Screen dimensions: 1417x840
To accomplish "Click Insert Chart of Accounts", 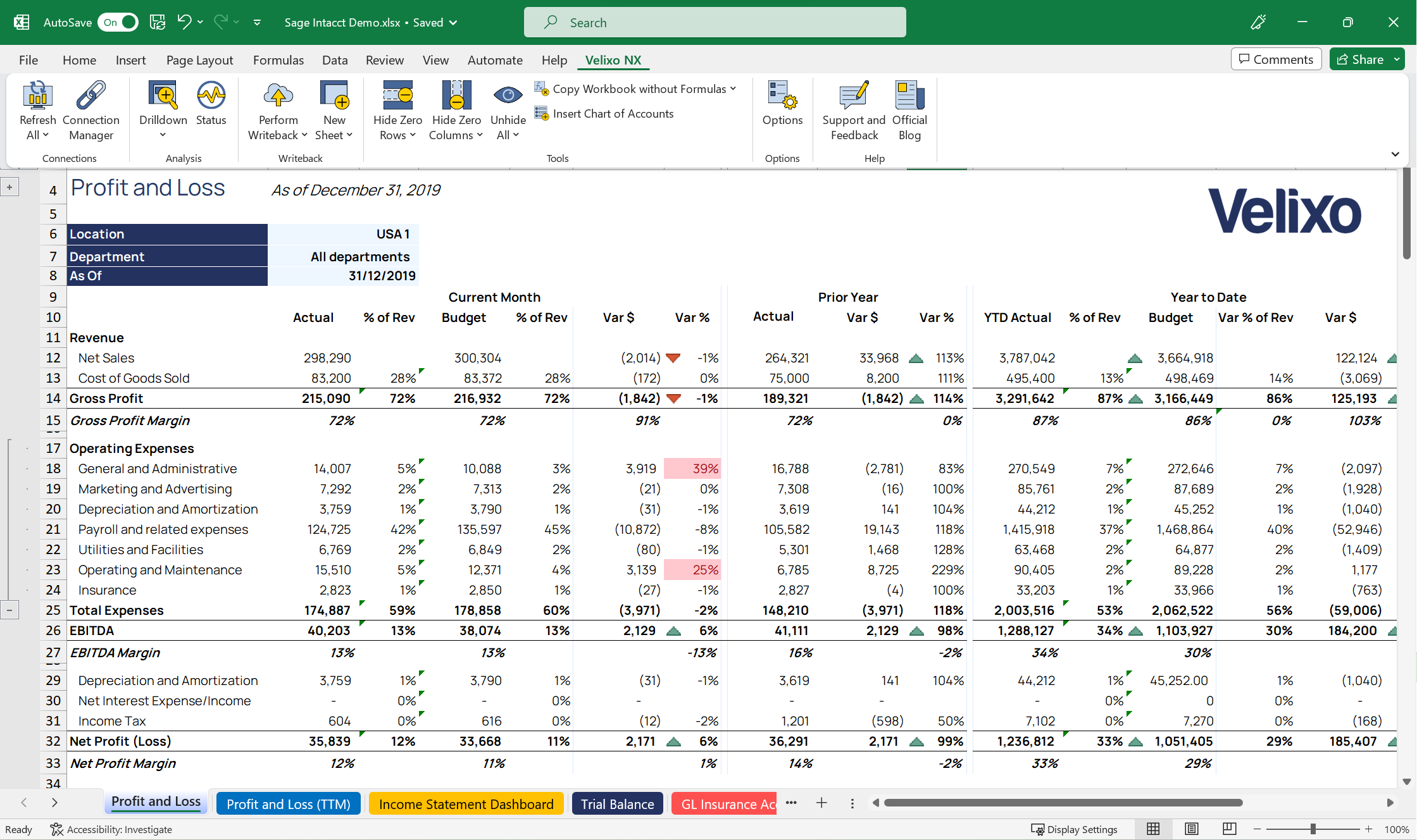I will pos(604,113).
